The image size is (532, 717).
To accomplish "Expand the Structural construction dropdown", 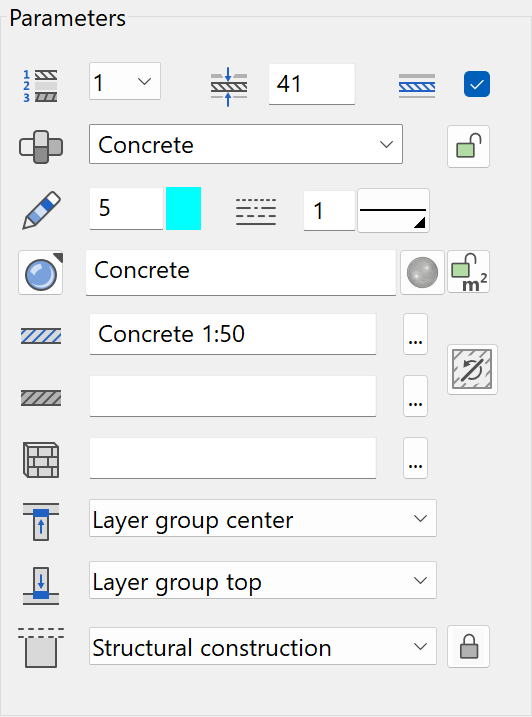I will [263, 646].
